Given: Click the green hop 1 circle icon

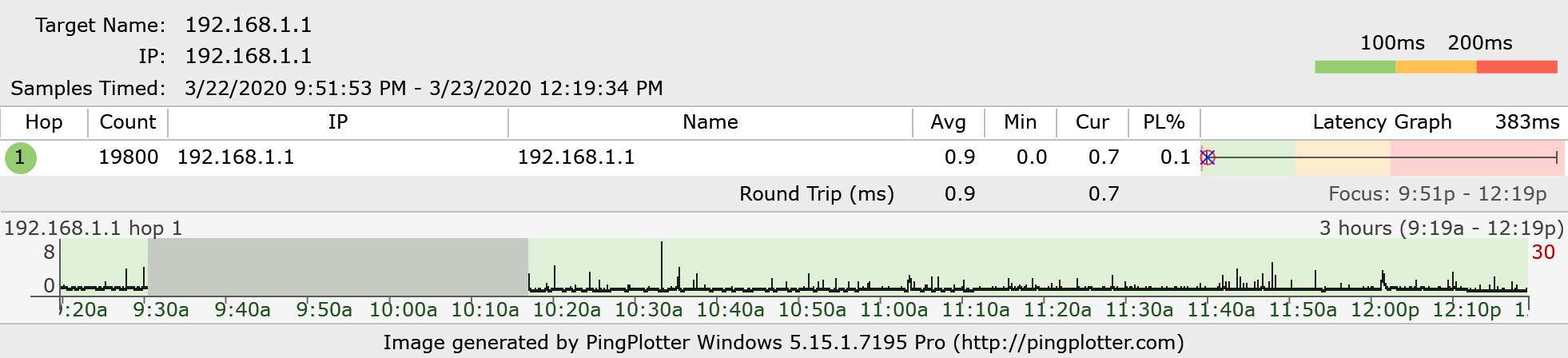Looking at the screenshot, I should [x=20, y=157].
